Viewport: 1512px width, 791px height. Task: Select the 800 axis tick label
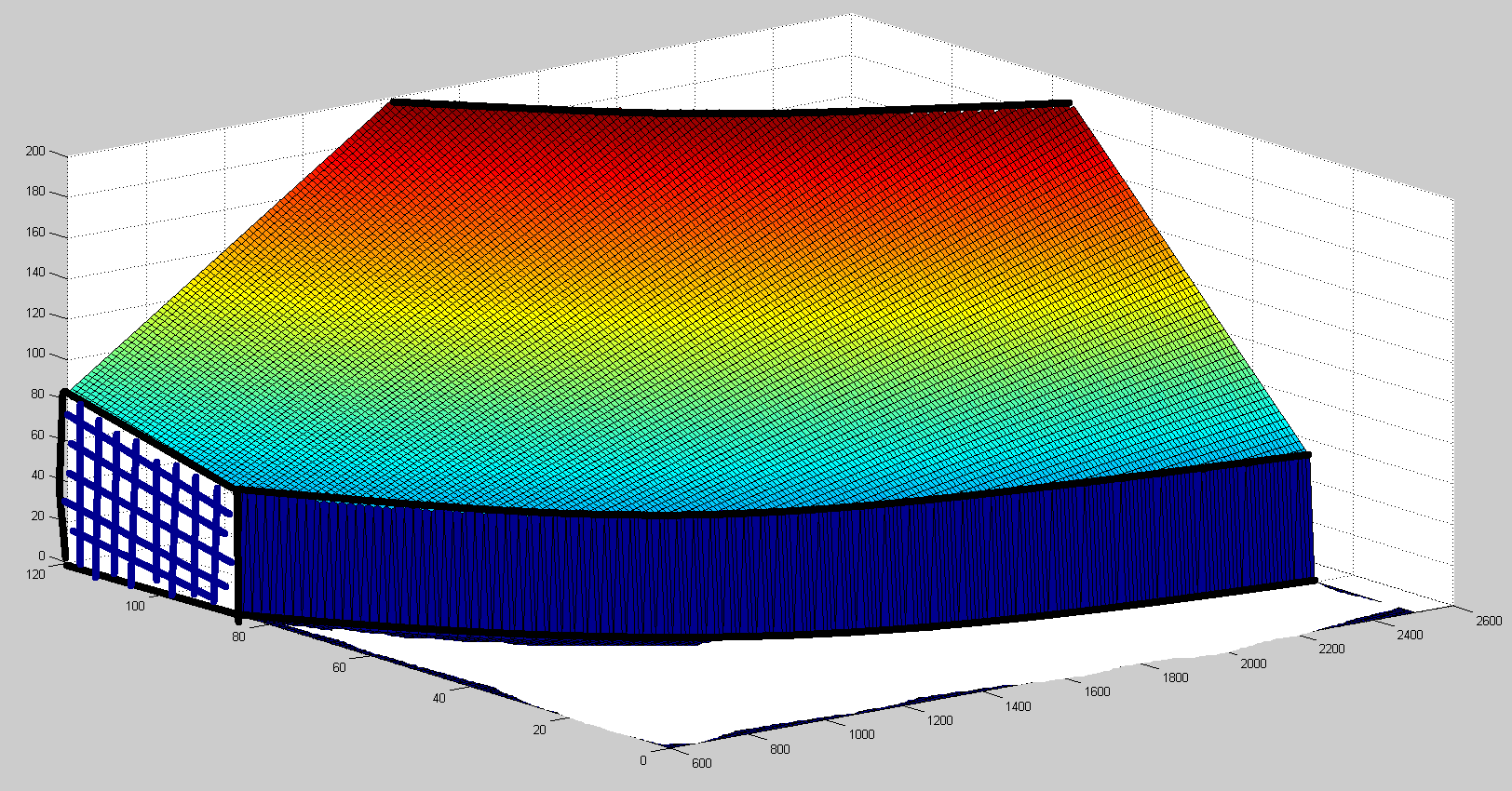coord(779,749)
